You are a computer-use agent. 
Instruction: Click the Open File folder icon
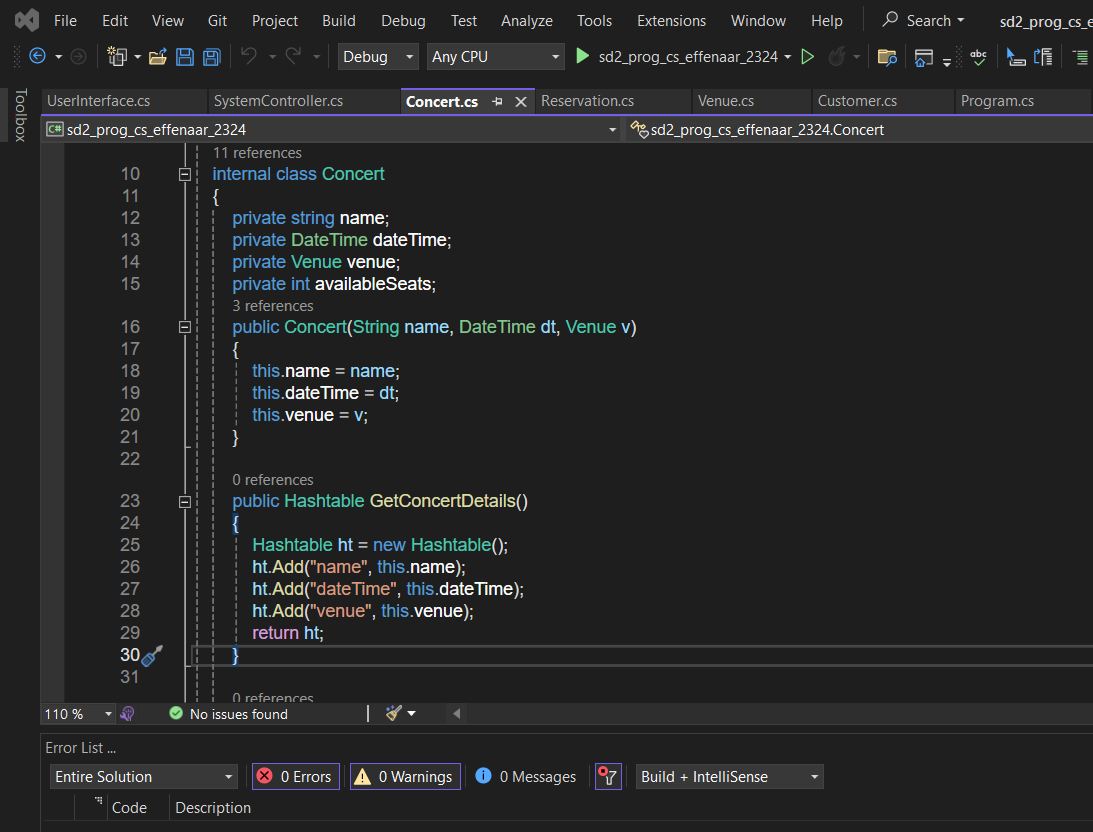(x=157, y=57)
